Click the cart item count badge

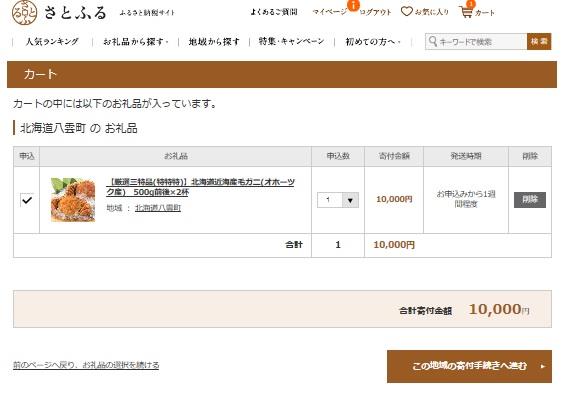pyautogui.click(x=471, y=4)
